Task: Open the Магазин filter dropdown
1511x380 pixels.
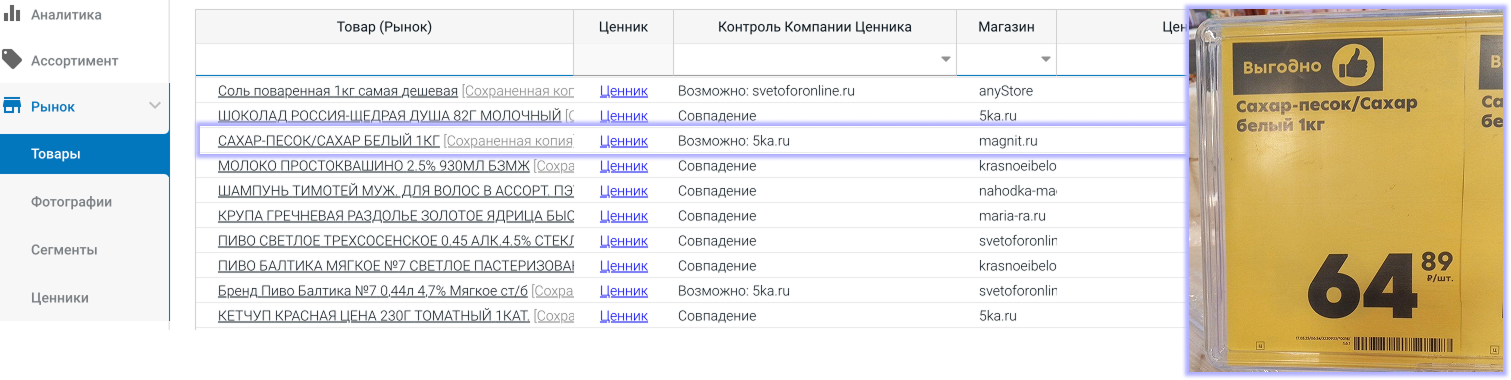Action: [x=1046, y=60]
